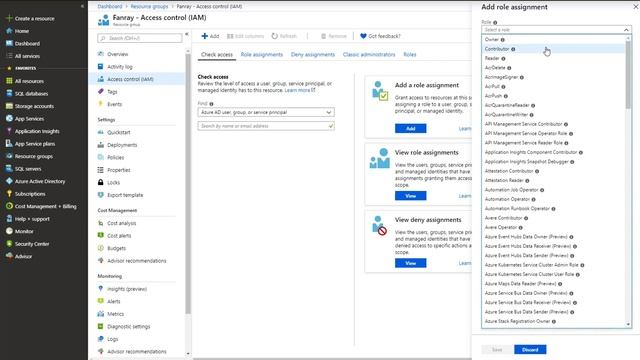This screenshot has width=640, height=360.
Task: Switch to Role assignments tab
Action: [262, 54]
